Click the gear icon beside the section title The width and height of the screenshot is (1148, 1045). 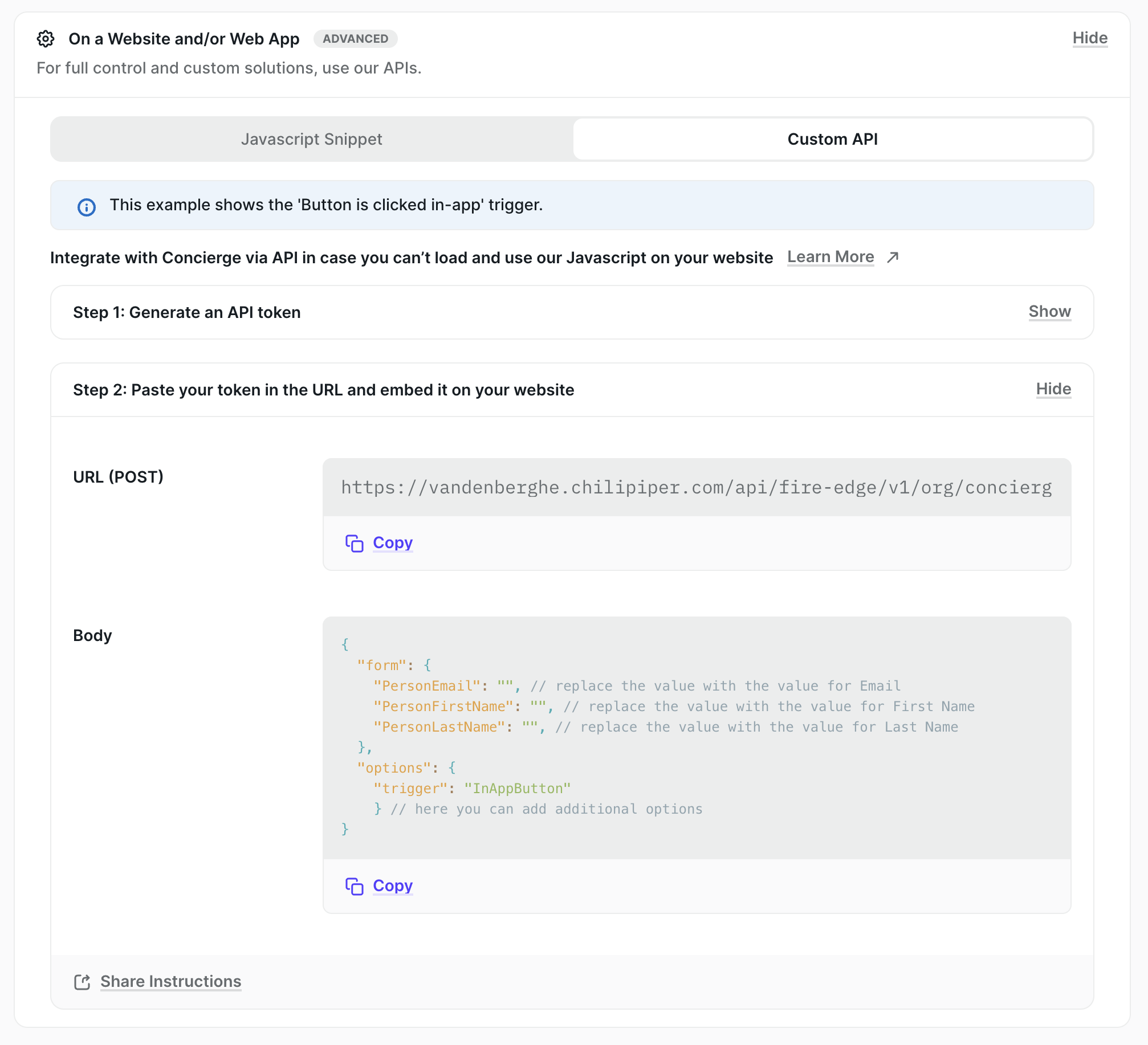click(x=46, y=39)
